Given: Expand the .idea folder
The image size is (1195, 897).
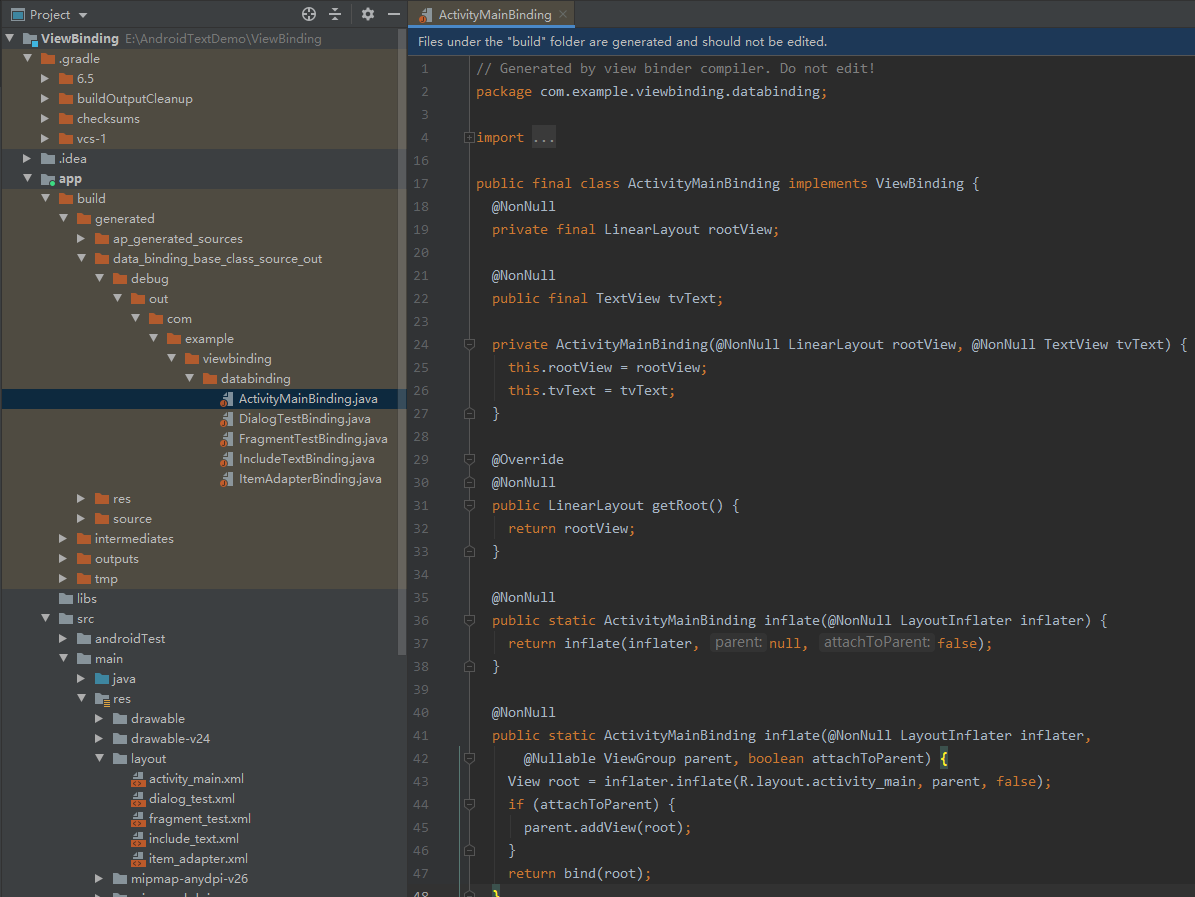Looking at the screenshot, I should pyautogui.click(x=27, y=159).
